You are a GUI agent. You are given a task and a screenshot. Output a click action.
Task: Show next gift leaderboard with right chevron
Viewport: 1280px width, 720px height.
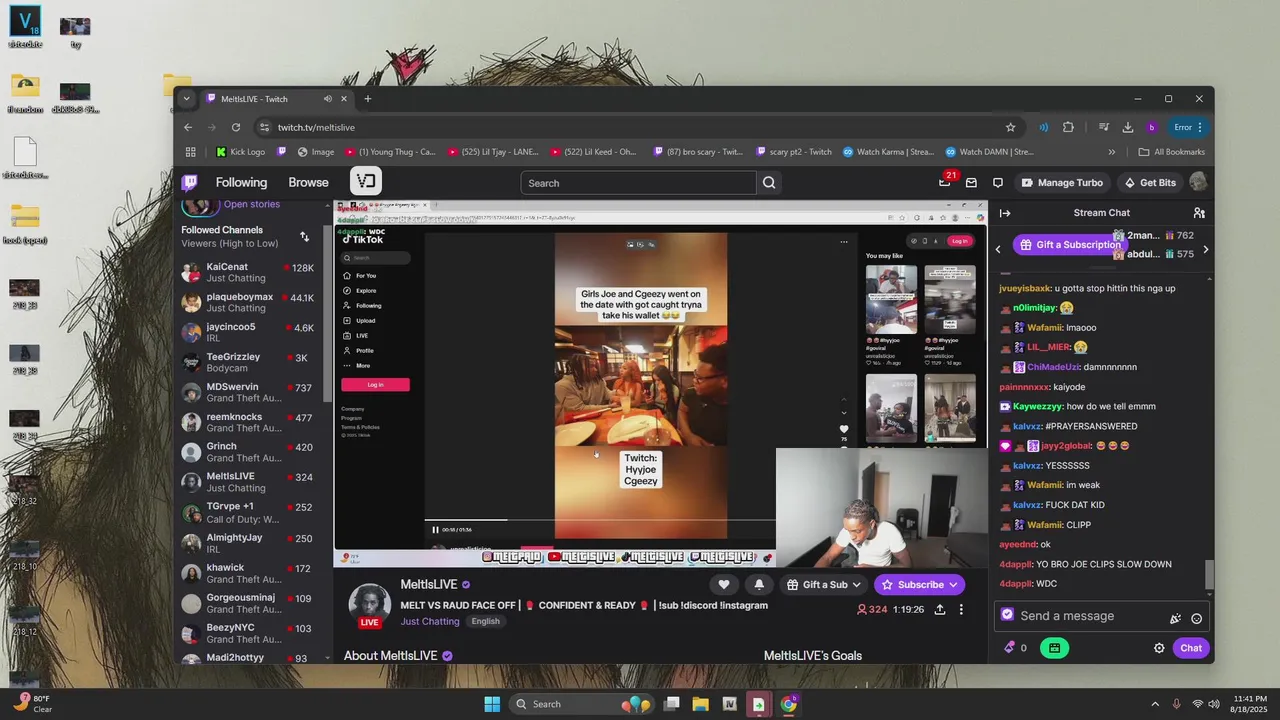(1205, 249)
